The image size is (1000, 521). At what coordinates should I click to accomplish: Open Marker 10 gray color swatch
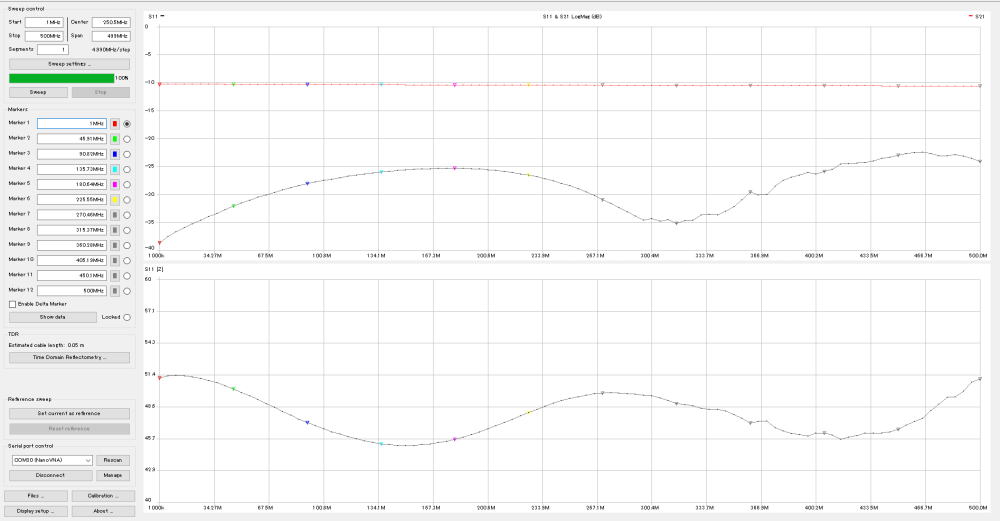click(x=115, y=260)
